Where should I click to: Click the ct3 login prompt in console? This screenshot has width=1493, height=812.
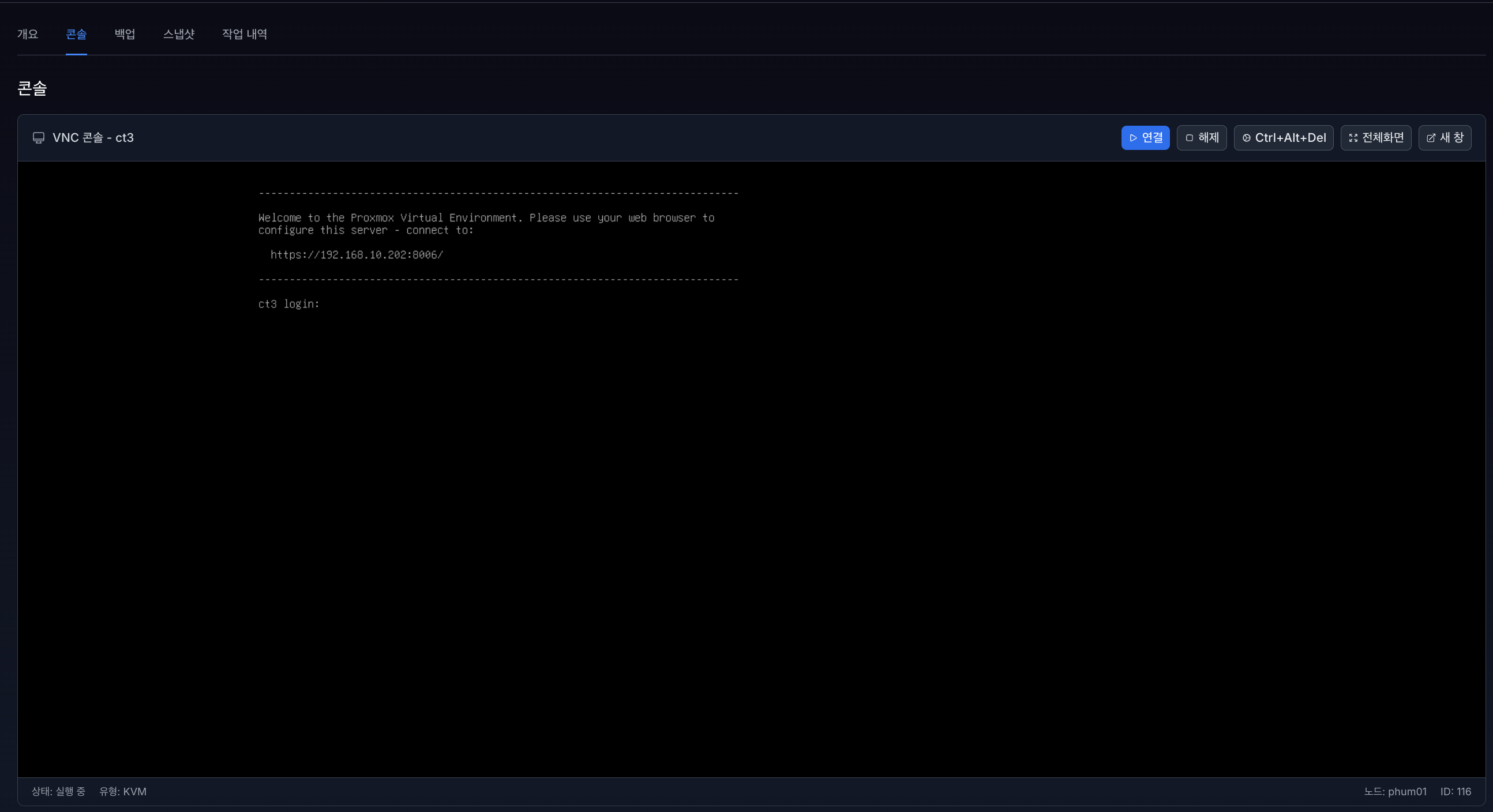[x=288, y=304]
